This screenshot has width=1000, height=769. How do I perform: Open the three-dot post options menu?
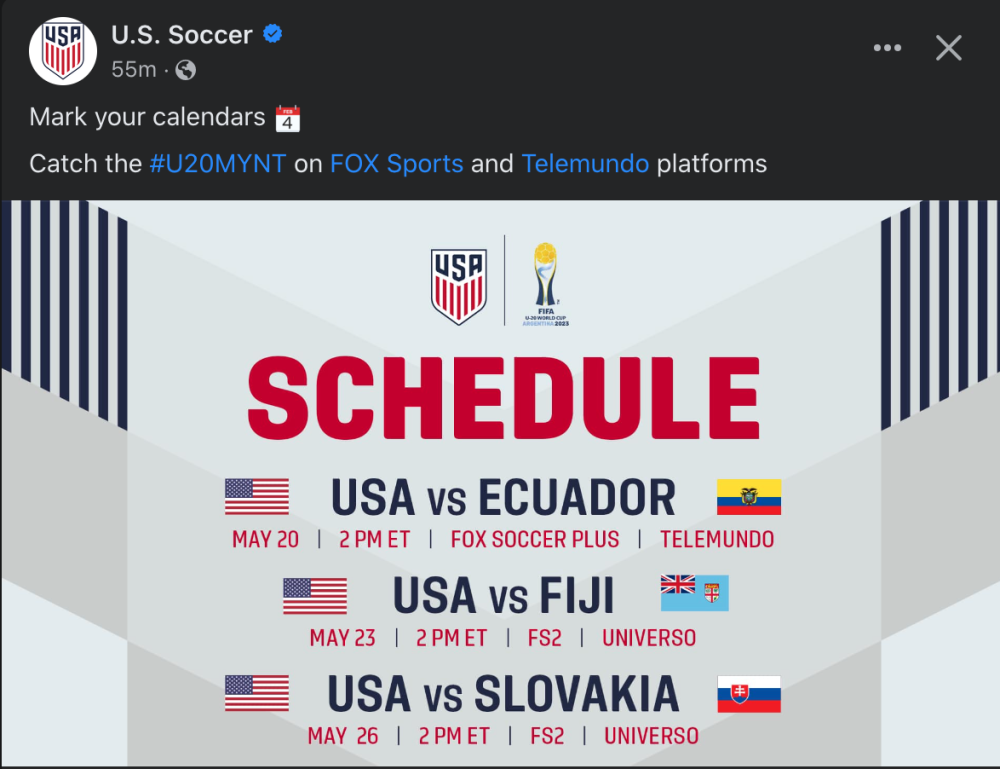coord(887,48)
